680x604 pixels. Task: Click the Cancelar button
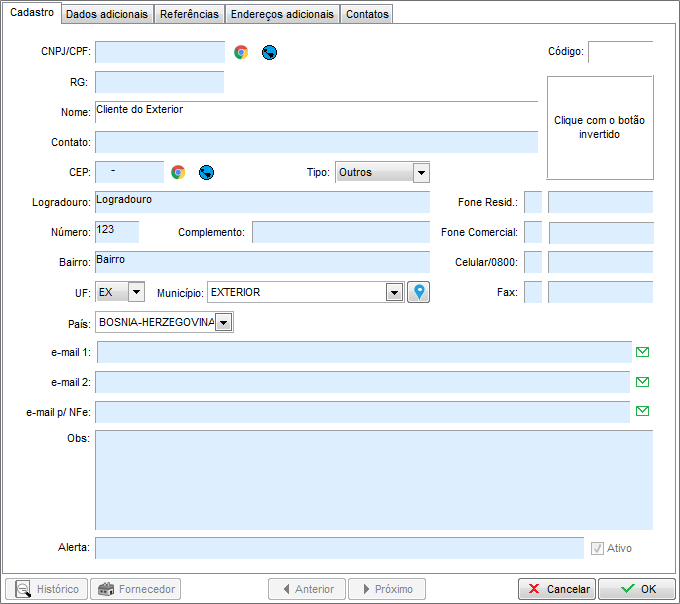tap(557, 589)
